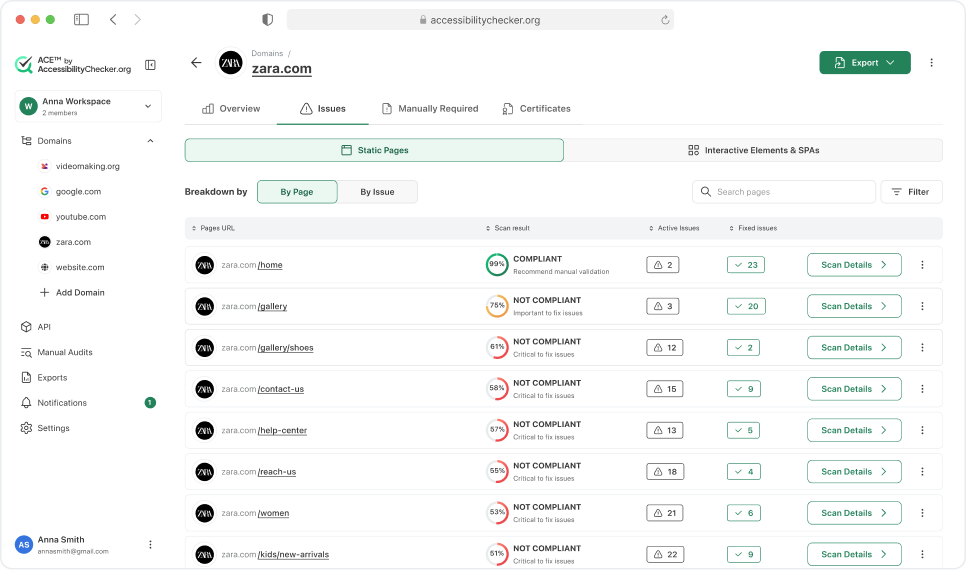Click active issues badge 2 for /home
966x570 pixels.
coord(663,265)
